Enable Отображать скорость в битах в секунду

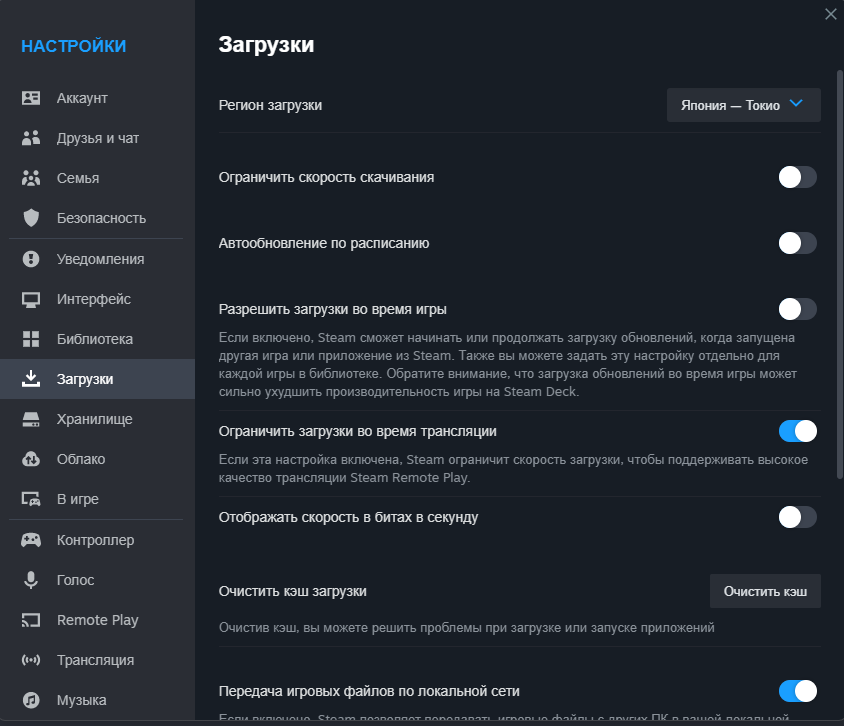[797, 517]
